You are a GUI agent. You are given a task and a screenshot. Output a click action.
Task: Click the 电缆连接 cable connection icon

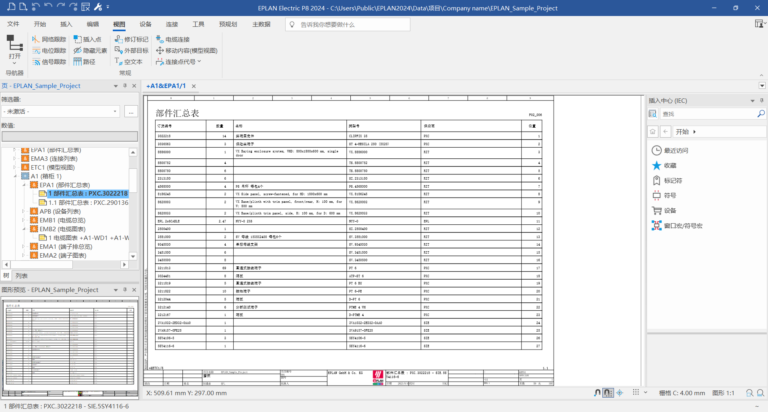pos(160,39)
